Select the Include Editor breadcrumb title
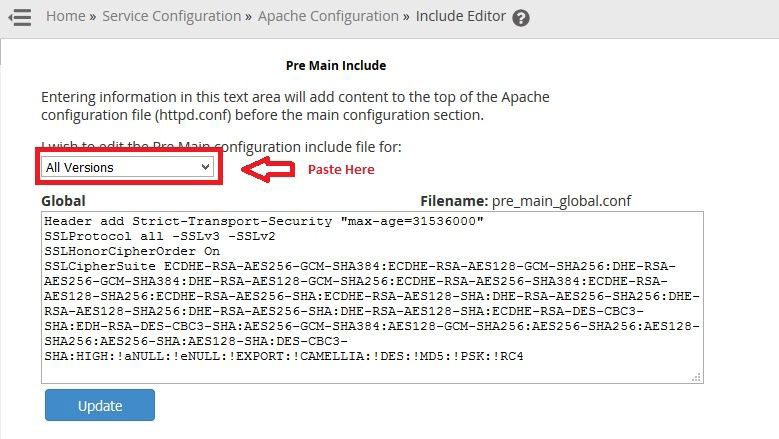The height and width of the screenshot is (439, 779). click(461, 16)
